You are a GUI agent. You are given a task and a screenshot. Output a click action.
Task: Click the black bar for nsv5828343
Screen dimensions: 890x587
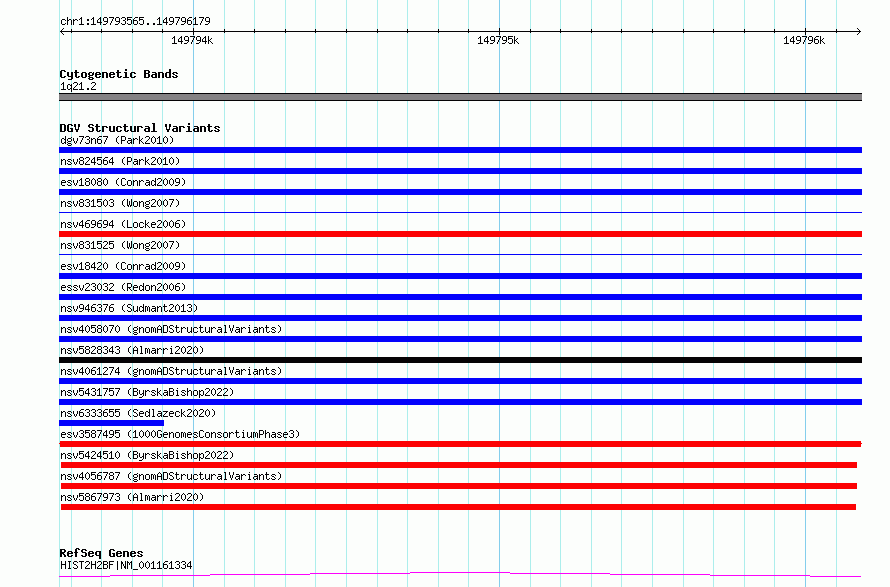pyautogui.click(x=460, y=360)
